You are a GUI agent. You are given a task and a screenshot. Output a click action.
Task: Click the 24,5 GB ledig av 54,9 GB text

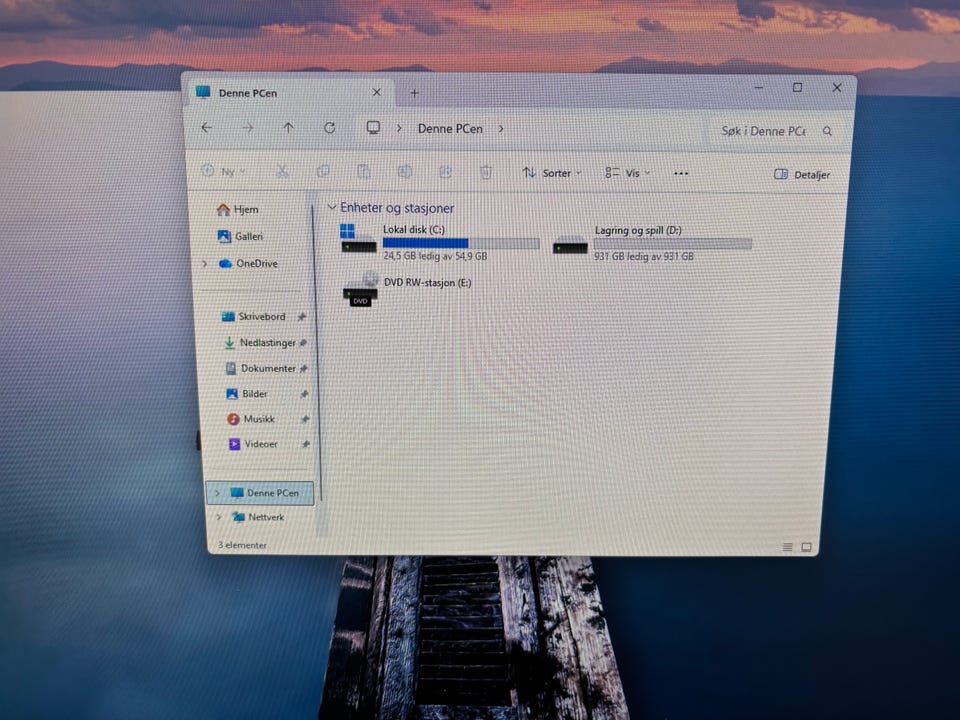point(435,256)
